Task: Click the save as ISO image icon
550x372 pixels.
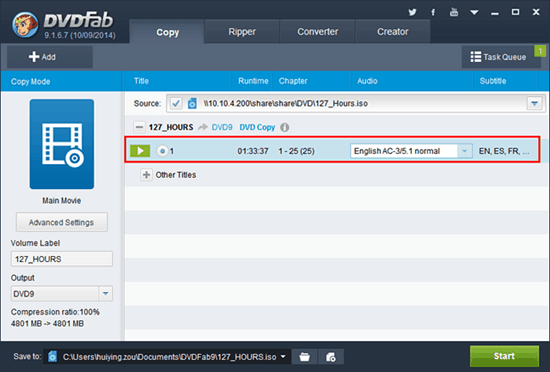Action: (x=331, y=357)
